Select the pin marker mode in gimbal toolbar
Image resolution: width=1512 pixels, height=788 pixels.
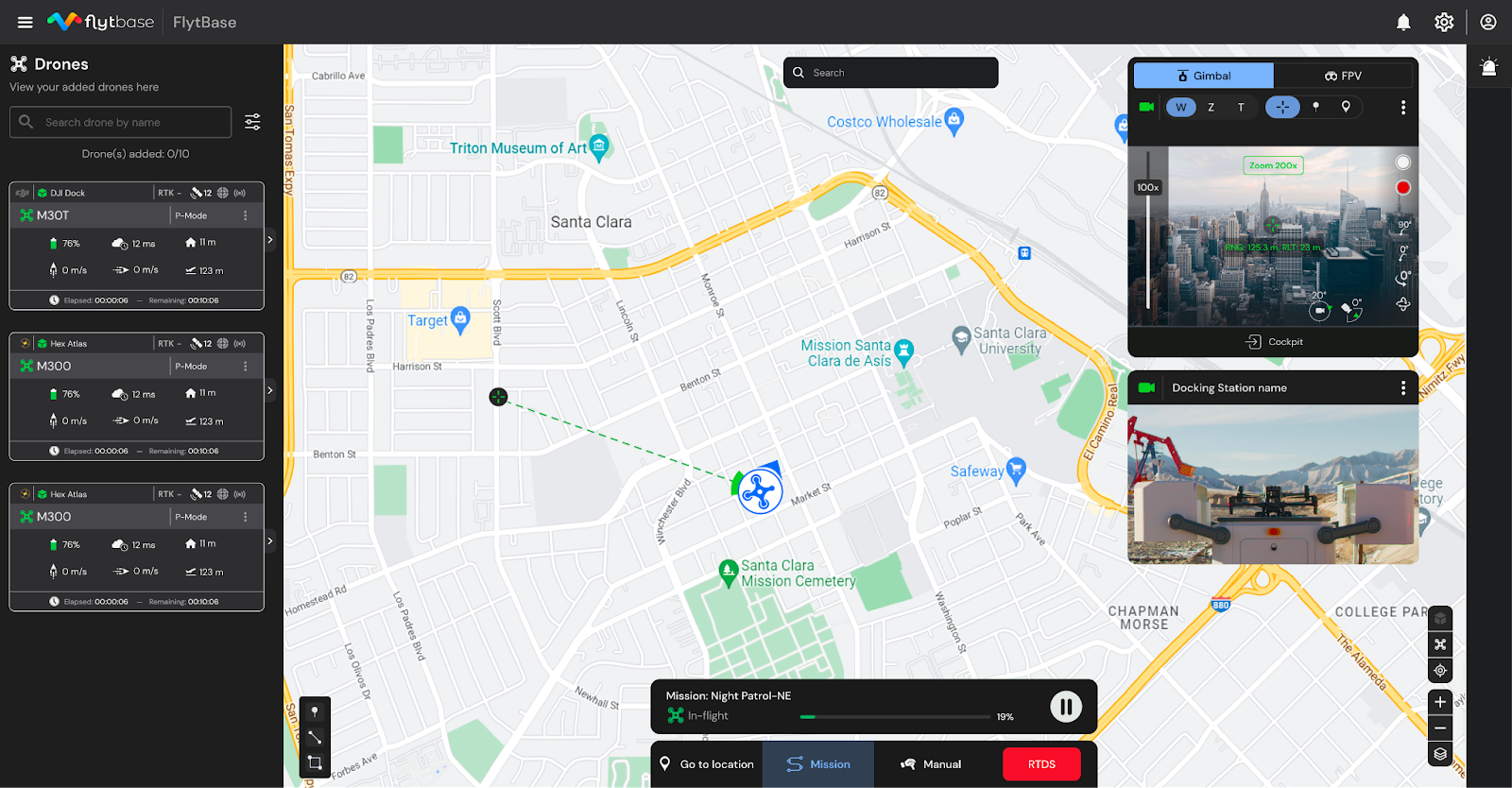click(x=1315, y=107)
